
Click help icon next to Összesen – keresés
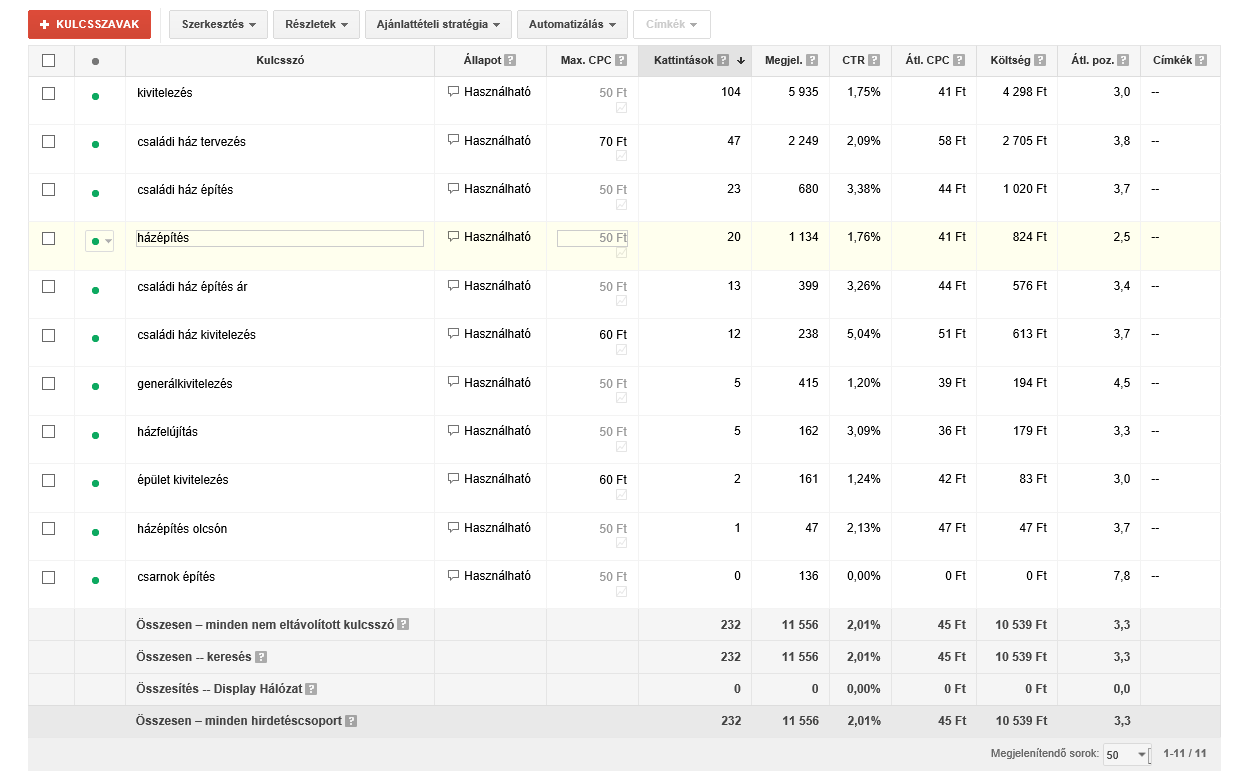point(261,657)
